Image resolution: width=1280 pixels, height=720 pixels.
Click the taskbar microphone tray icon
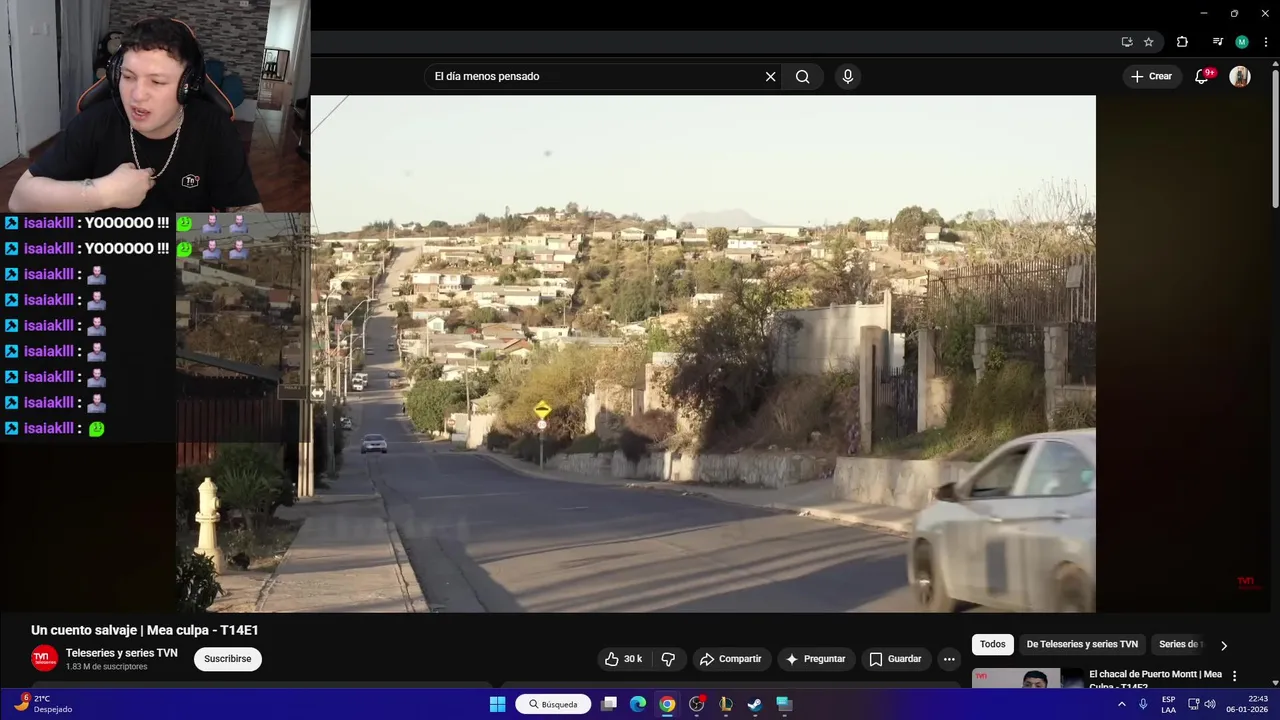tap(1143, 704)
